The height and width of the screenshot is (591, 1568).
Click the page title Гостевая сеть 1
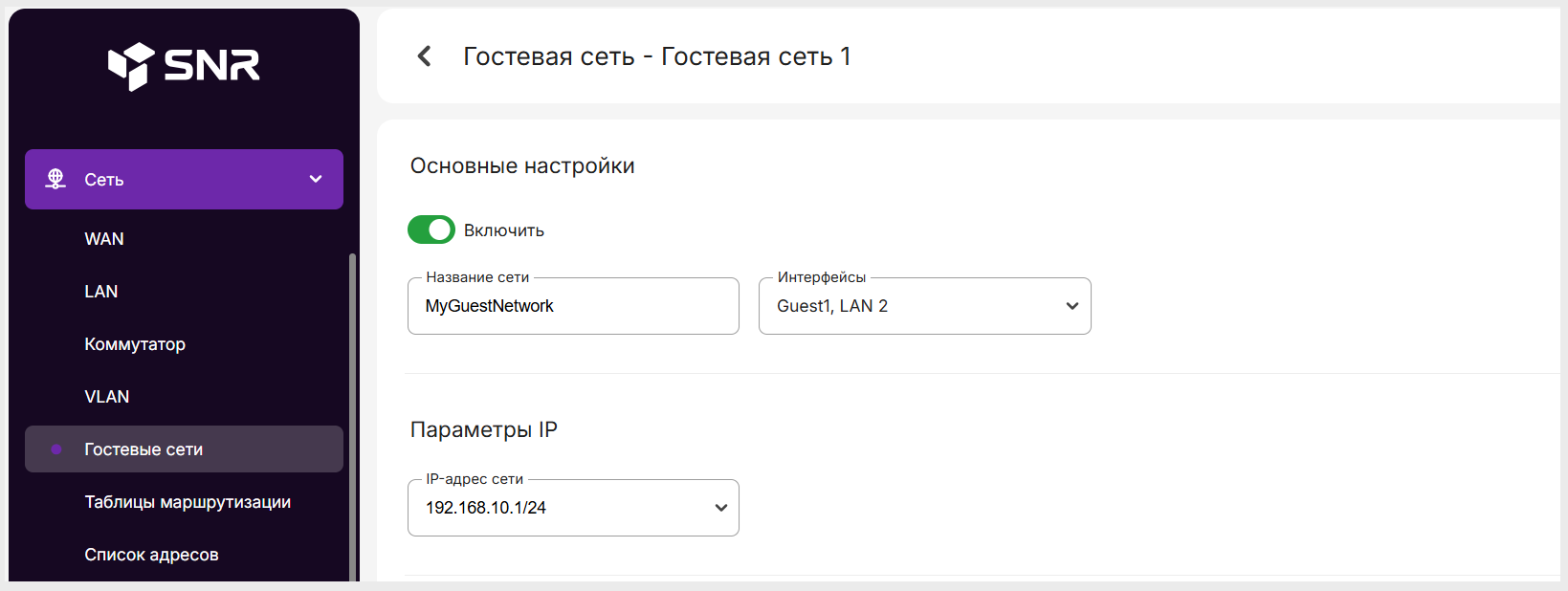tap(657, 56)
